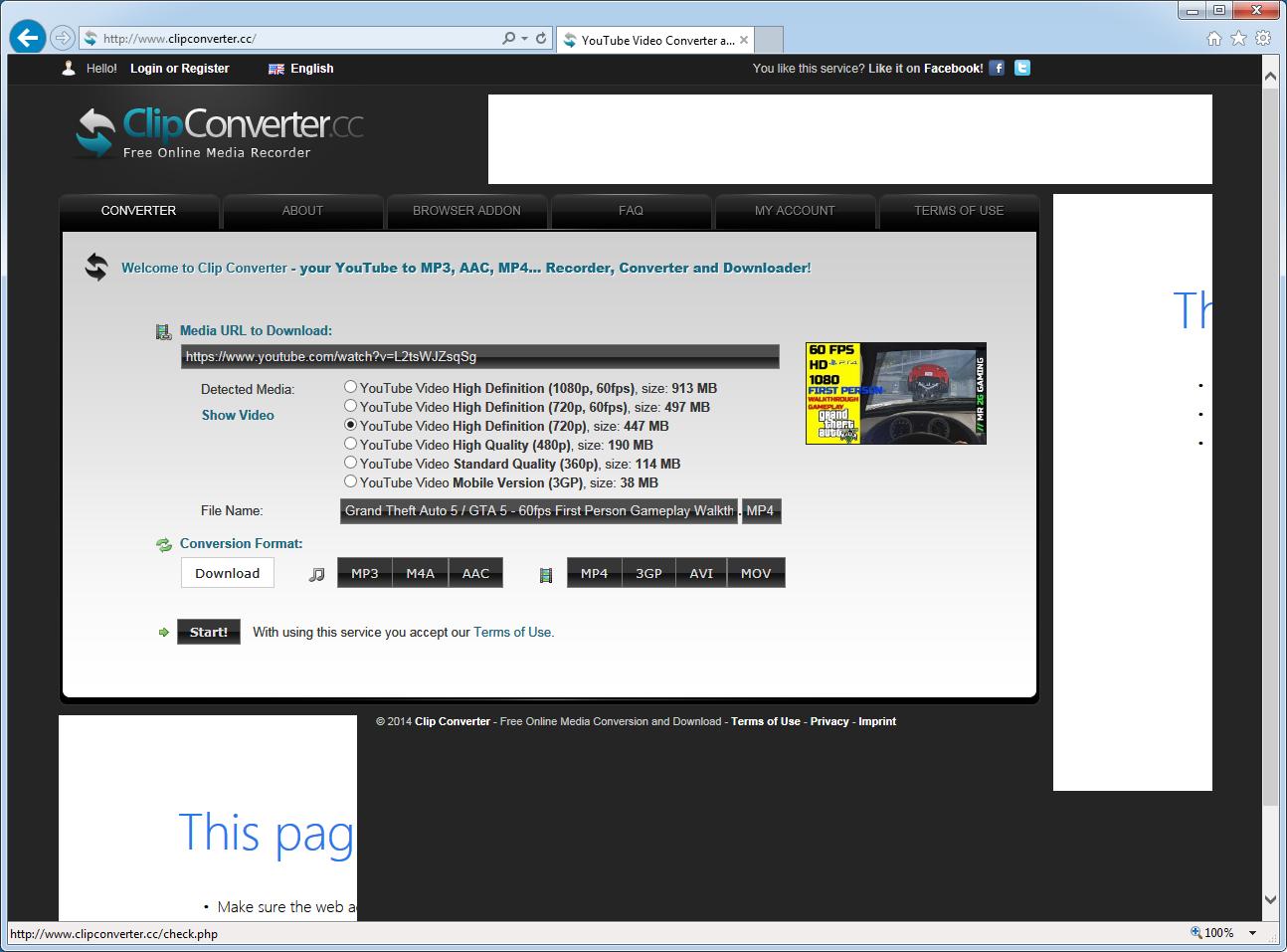Viewport: 1287px width, 952px height.
Task: Select 1080p 60fps High Definition option
Action: (350, 387)
